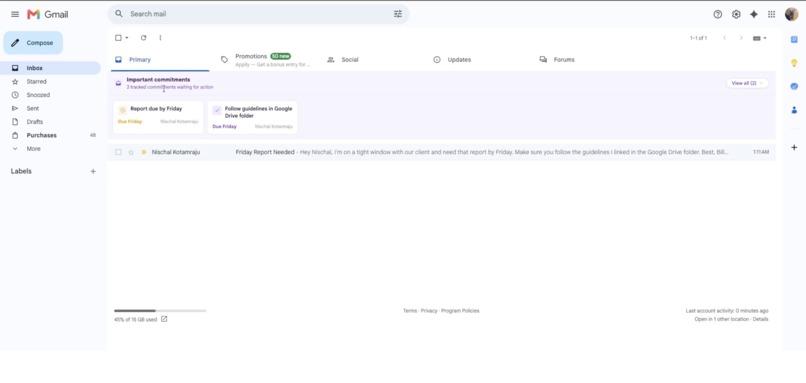Screen dimensions: 806x383
Task: Open Google Tasks side panel icon
Action: (x=794, y=86)
